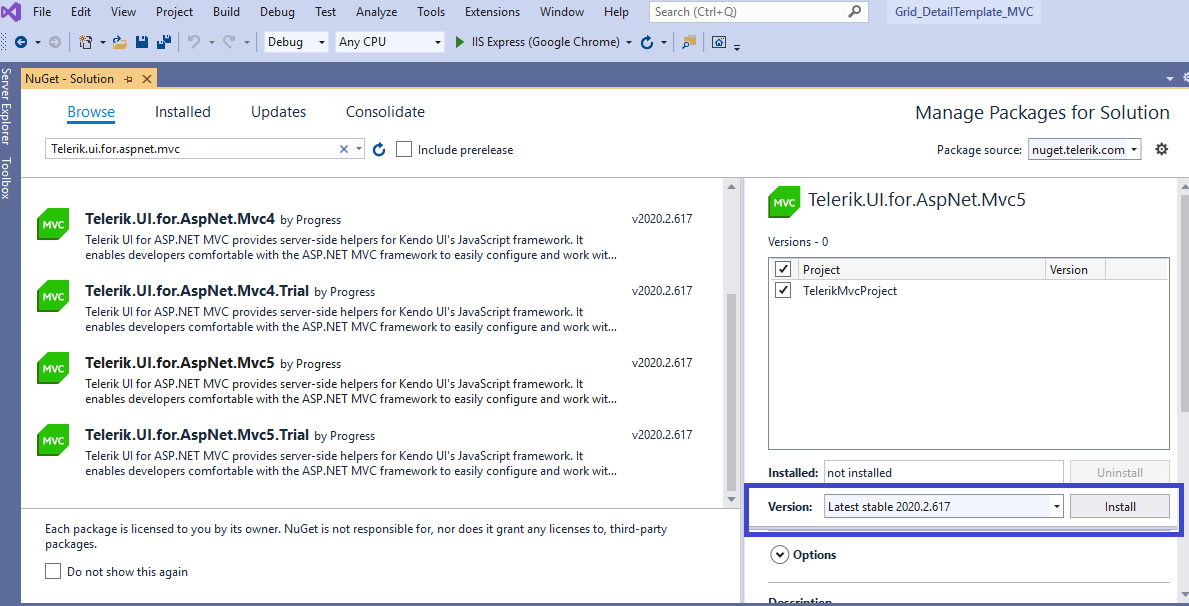Click the New Project toolbar icon
Image resolution: width=1189 pixels, height=606 pixels.
86,42
